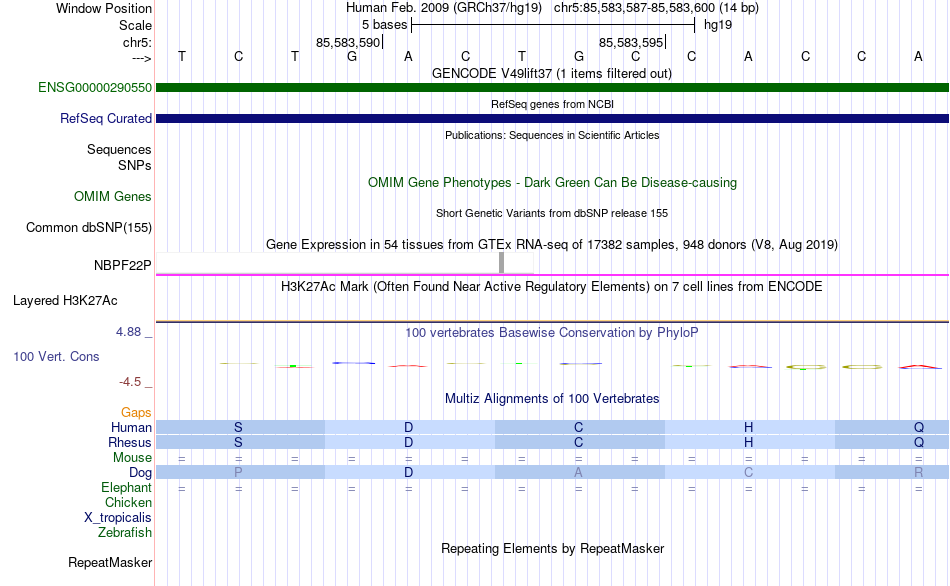
Task: Click the 85,583,590 position marker
Action: click(348, 42)
